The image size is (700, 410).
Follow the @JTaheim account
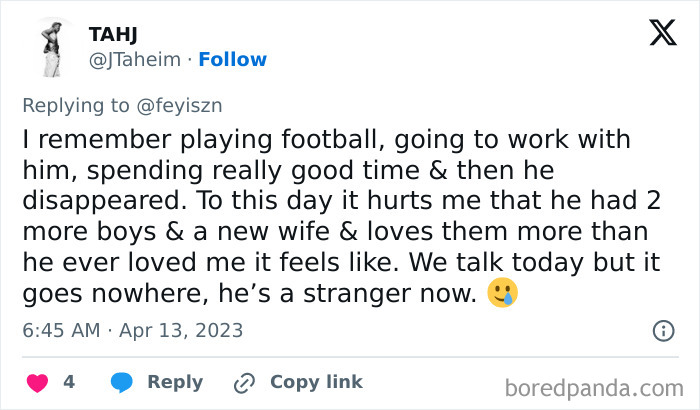tap(232, 60)
